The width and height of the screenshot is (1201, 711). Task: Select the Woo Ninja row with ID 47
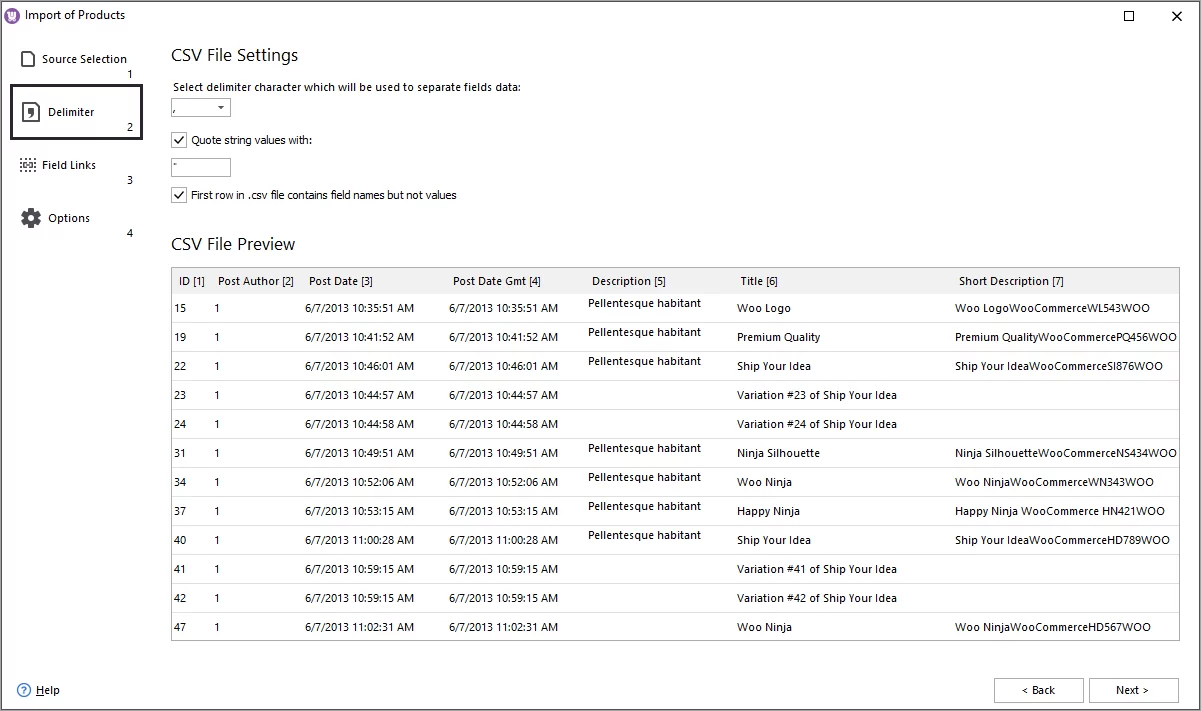pyautogui.click(x=500, y=627)
